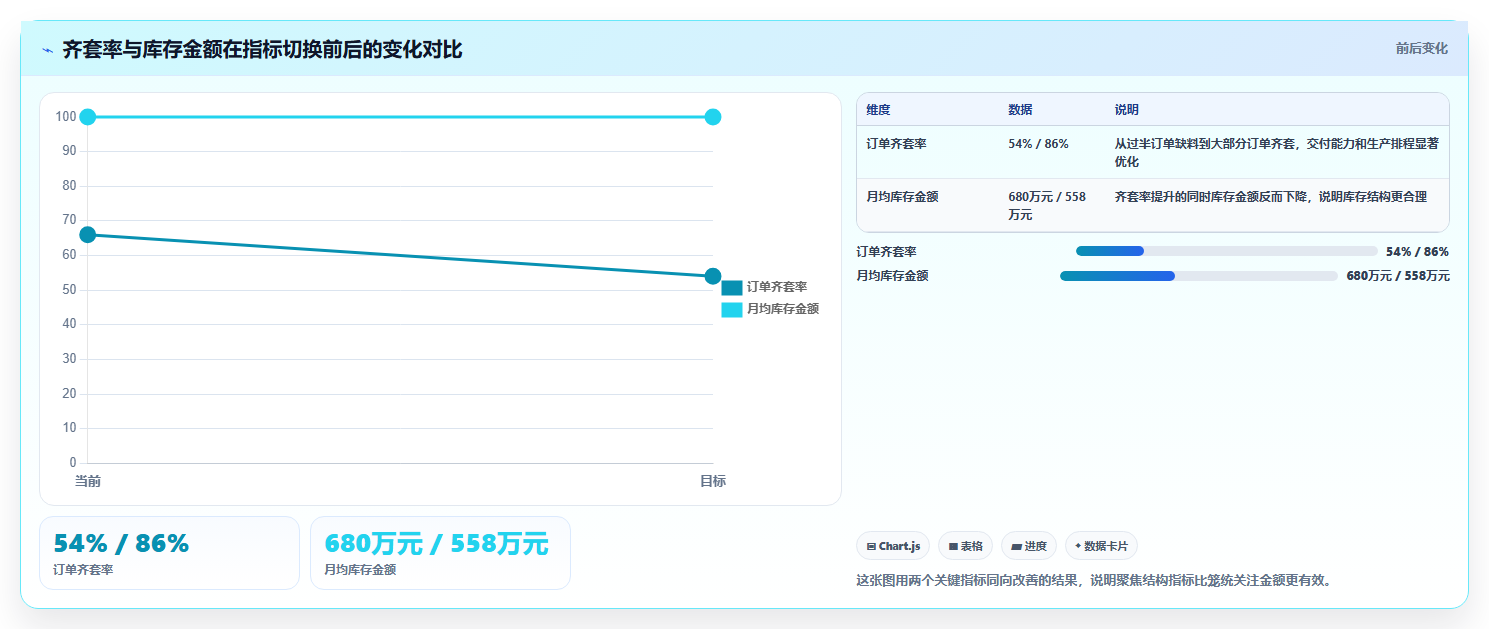The height and width of the screenshot is (629, 1489).
Task: Click the 月均库存金额 progress row label
Action: coord(893,276)
